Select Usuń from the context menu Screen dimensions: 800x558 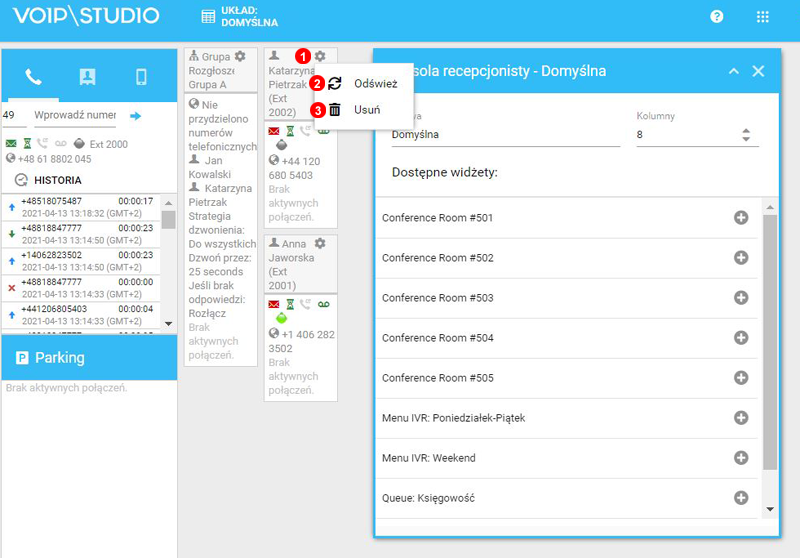tap(366, 110)
